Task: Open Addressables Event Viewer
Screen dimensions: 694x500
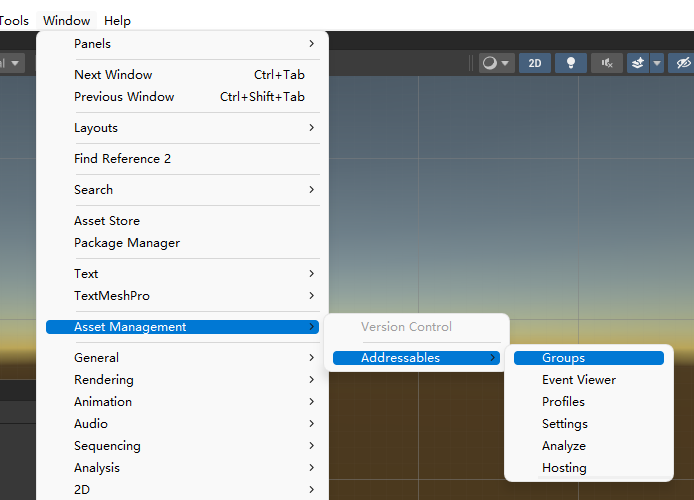Action: point(589,380)
